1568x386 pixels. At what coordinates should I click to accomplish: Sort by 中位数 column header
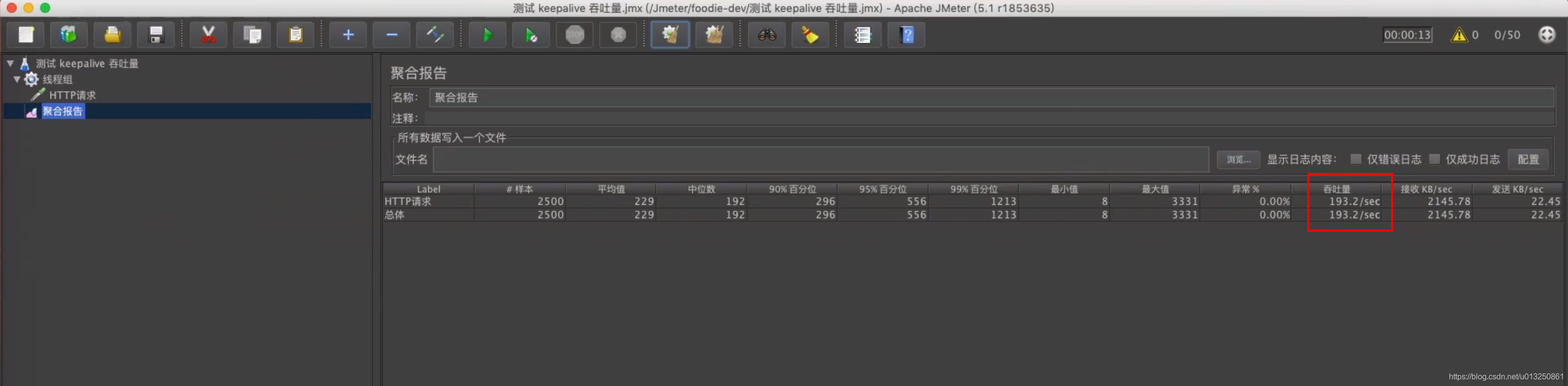(701, 190)
